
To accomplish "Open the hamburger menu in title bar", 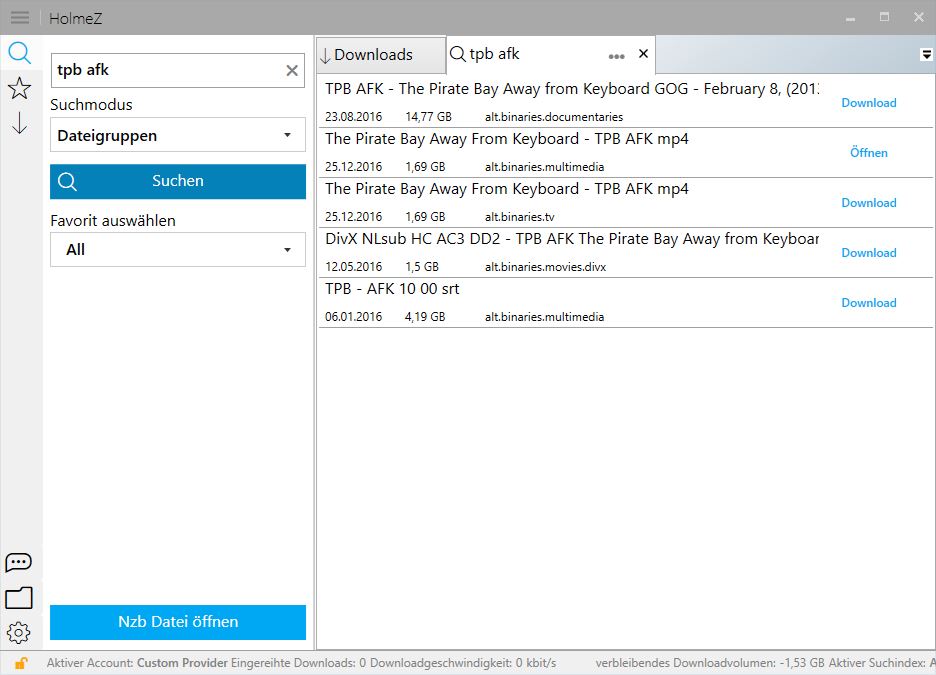I will click(20, 17).
